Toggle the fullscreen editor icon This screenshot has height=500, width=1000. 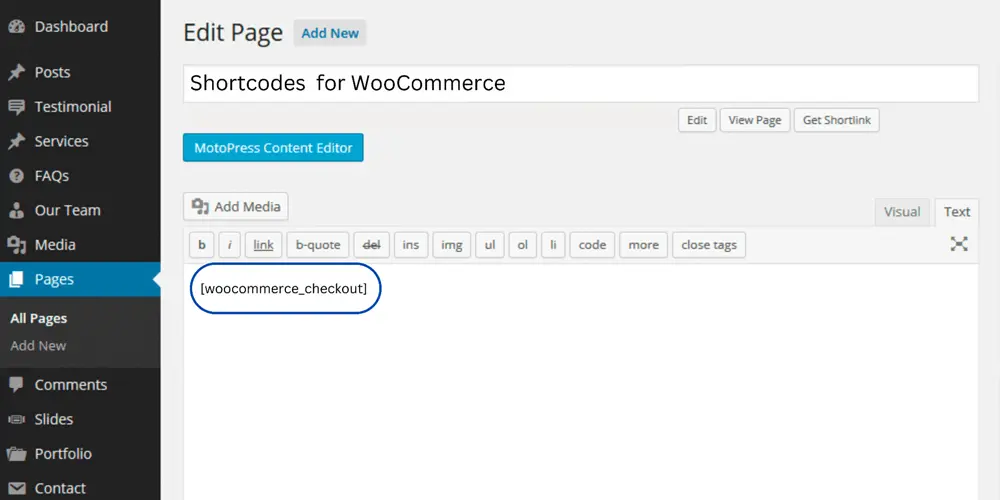959,244
